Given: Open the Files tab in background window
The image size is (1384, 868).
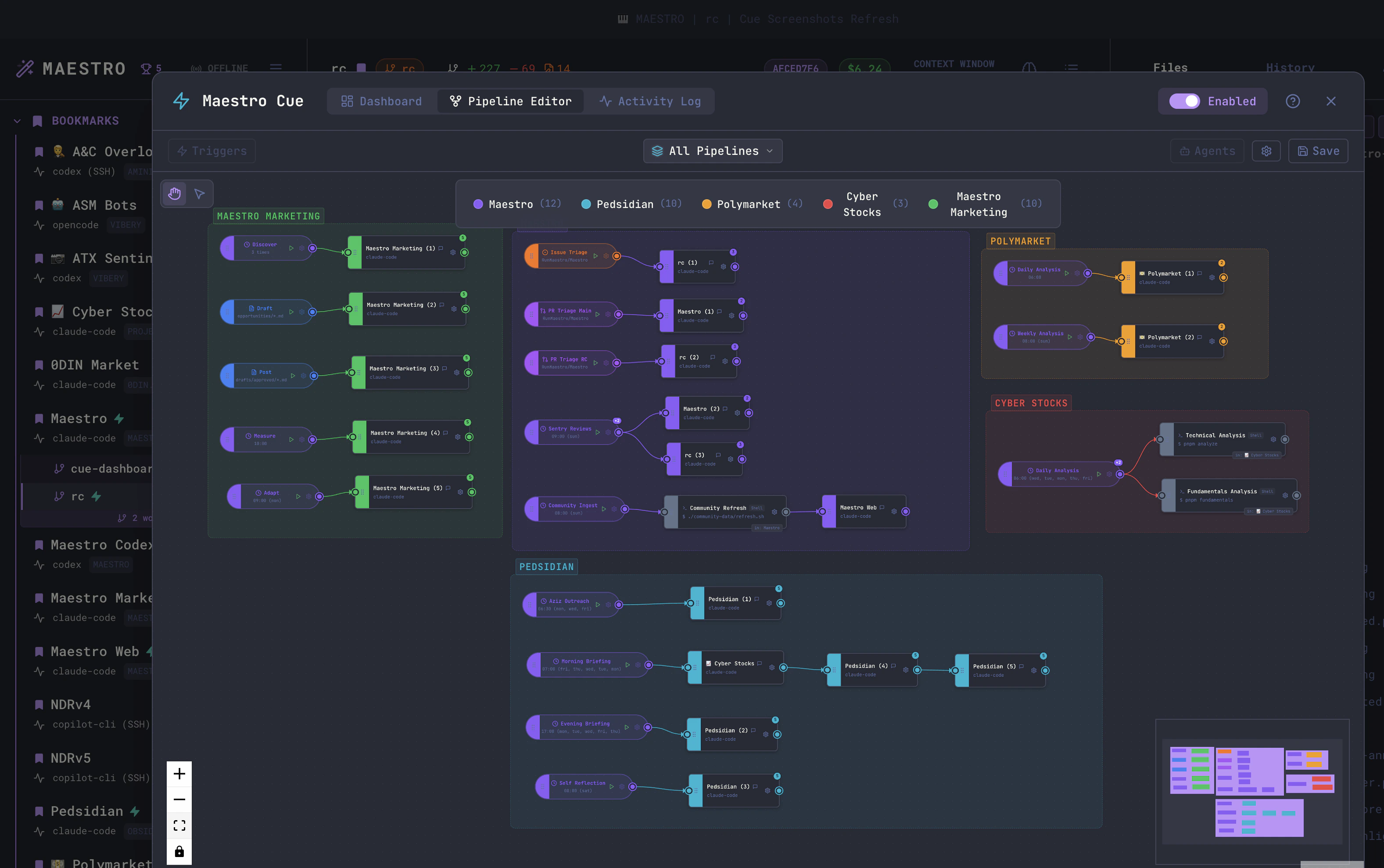Looking at the screenshot, I should click(x=1170, y=68).
